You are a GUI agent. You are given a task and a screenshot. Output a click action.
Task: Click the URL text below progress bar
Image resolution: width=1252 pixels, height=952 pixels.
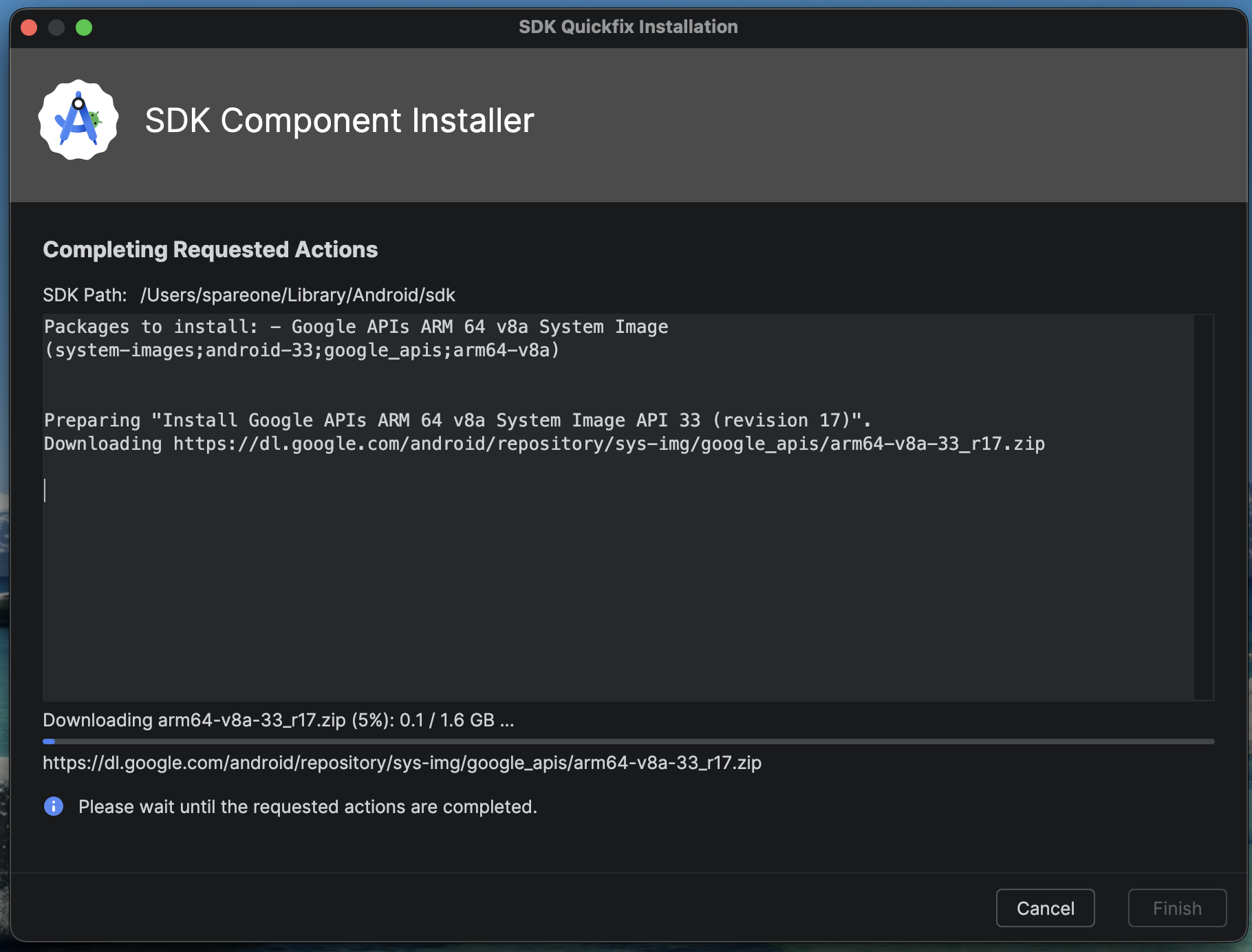click(402, 763)
